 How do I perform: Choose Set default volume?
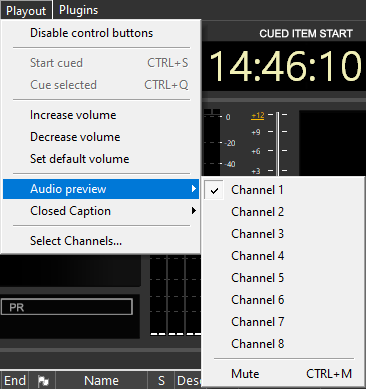pyautogui.click(x=101, y=159)
